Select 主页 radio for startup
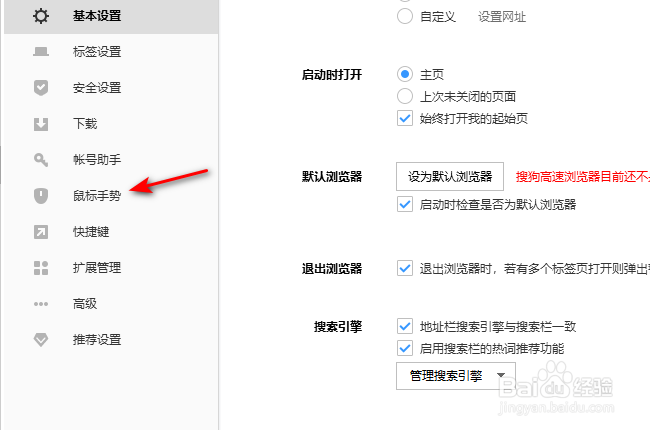 tap(405, 74)
